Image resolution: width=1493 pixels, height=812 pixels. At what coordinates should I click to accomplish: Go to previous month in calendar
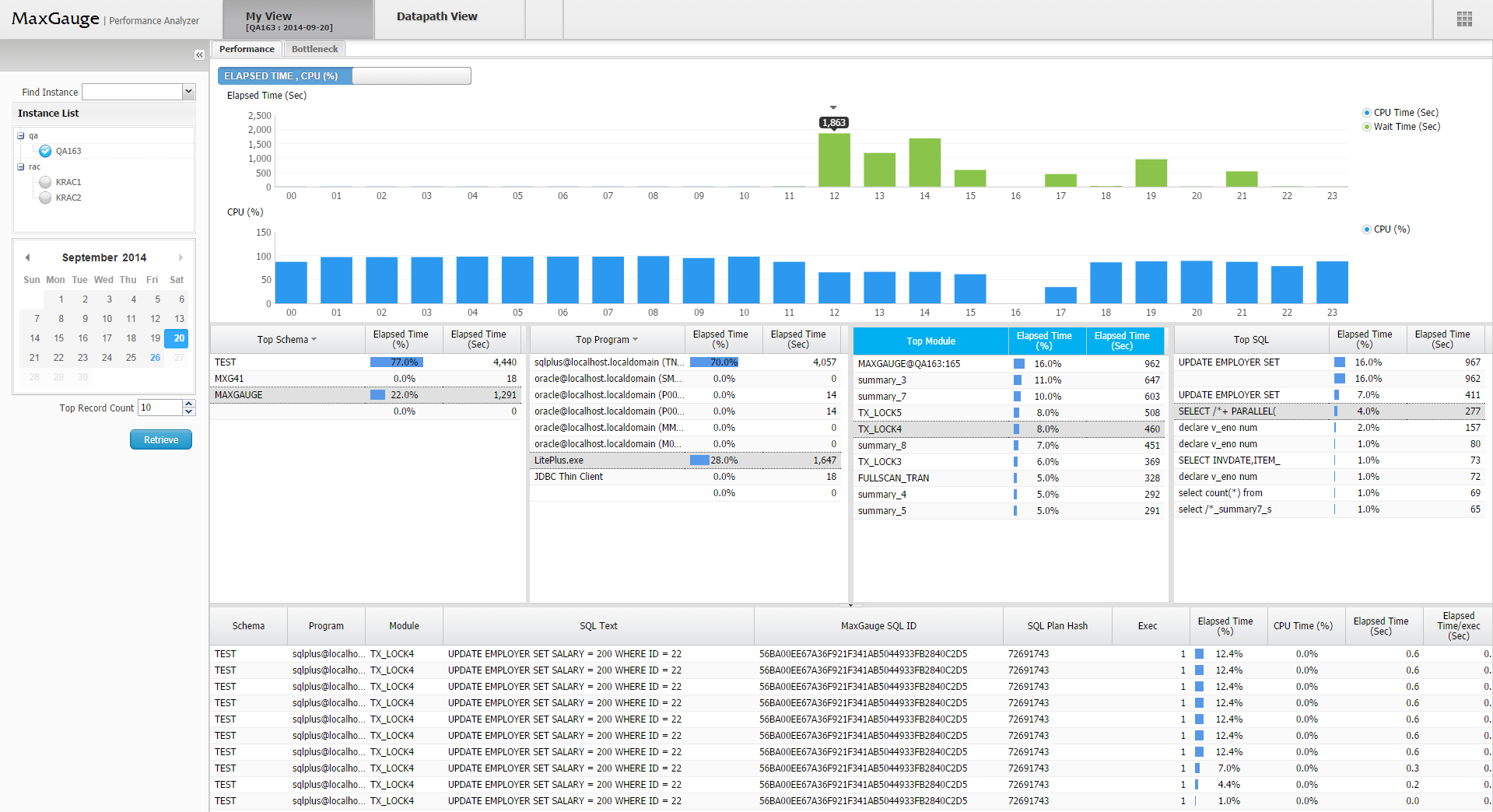(x=27, y=257)
